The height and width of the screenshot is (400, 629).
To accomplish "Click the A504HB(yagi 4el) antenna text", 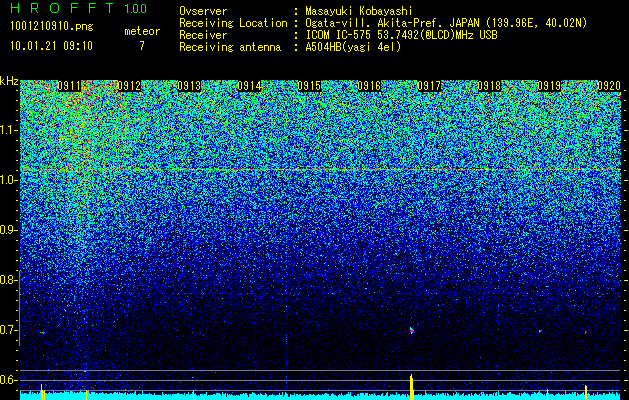I will [353, 47].
